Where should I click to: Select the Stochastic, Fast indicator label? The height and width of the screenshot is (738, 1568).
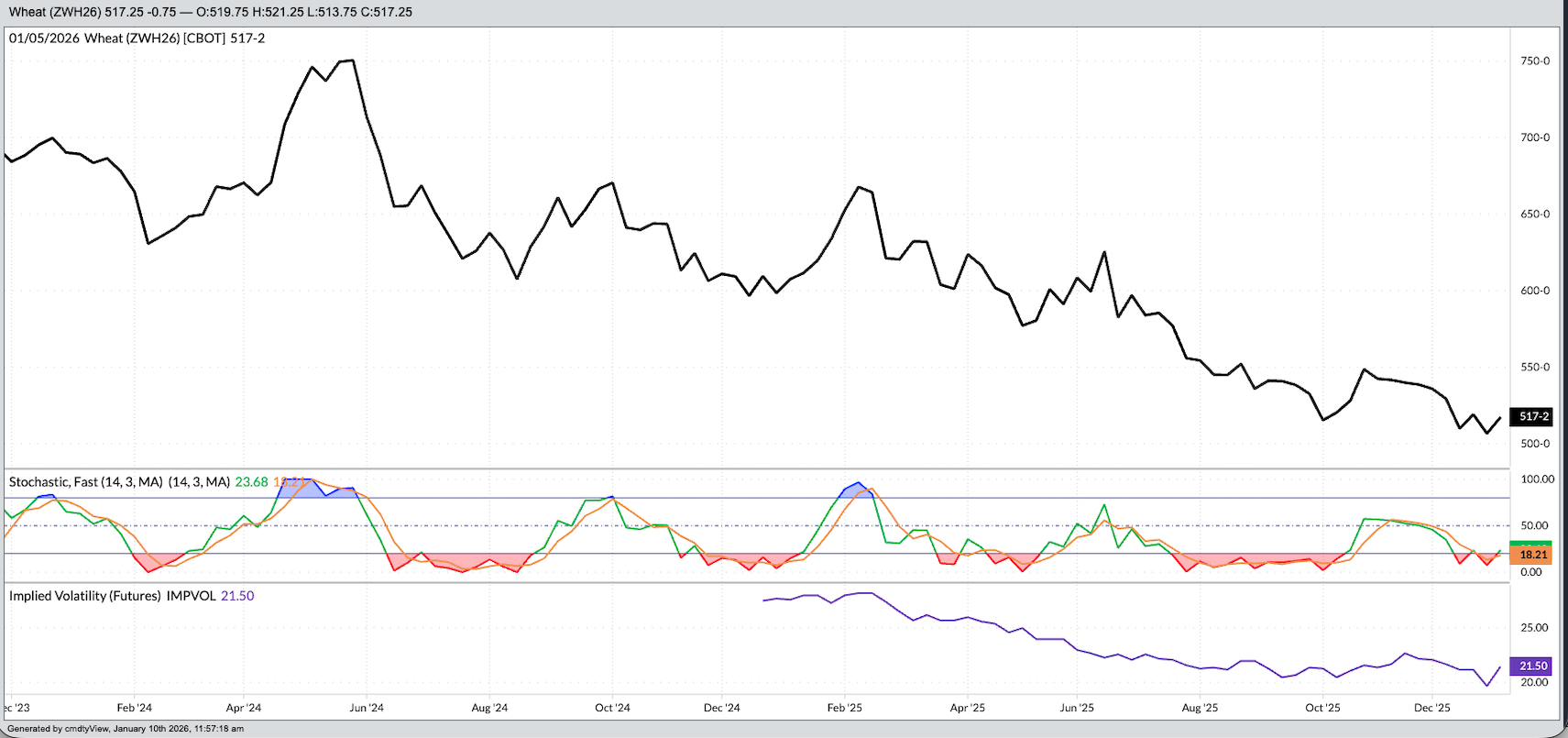87,481
